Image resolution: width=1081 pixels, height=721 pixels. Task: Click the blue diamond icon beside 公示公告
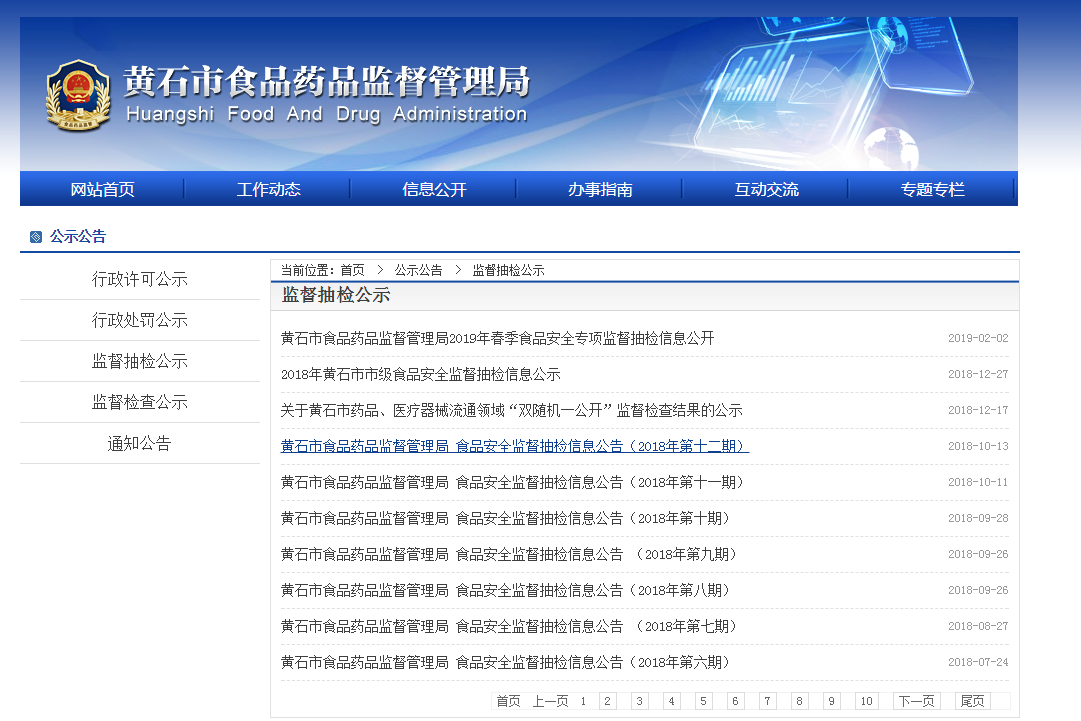[x=36, y=237]
